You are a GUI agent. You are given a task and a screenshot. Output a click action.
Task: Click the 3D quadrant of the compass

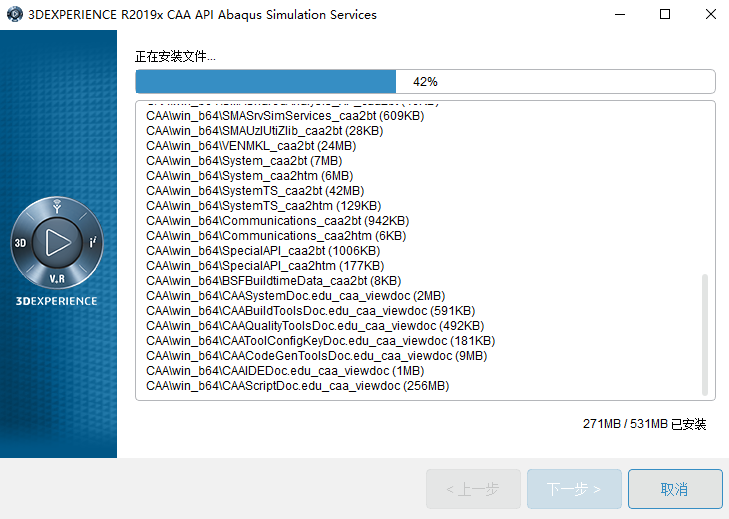[x=21, y=243]
